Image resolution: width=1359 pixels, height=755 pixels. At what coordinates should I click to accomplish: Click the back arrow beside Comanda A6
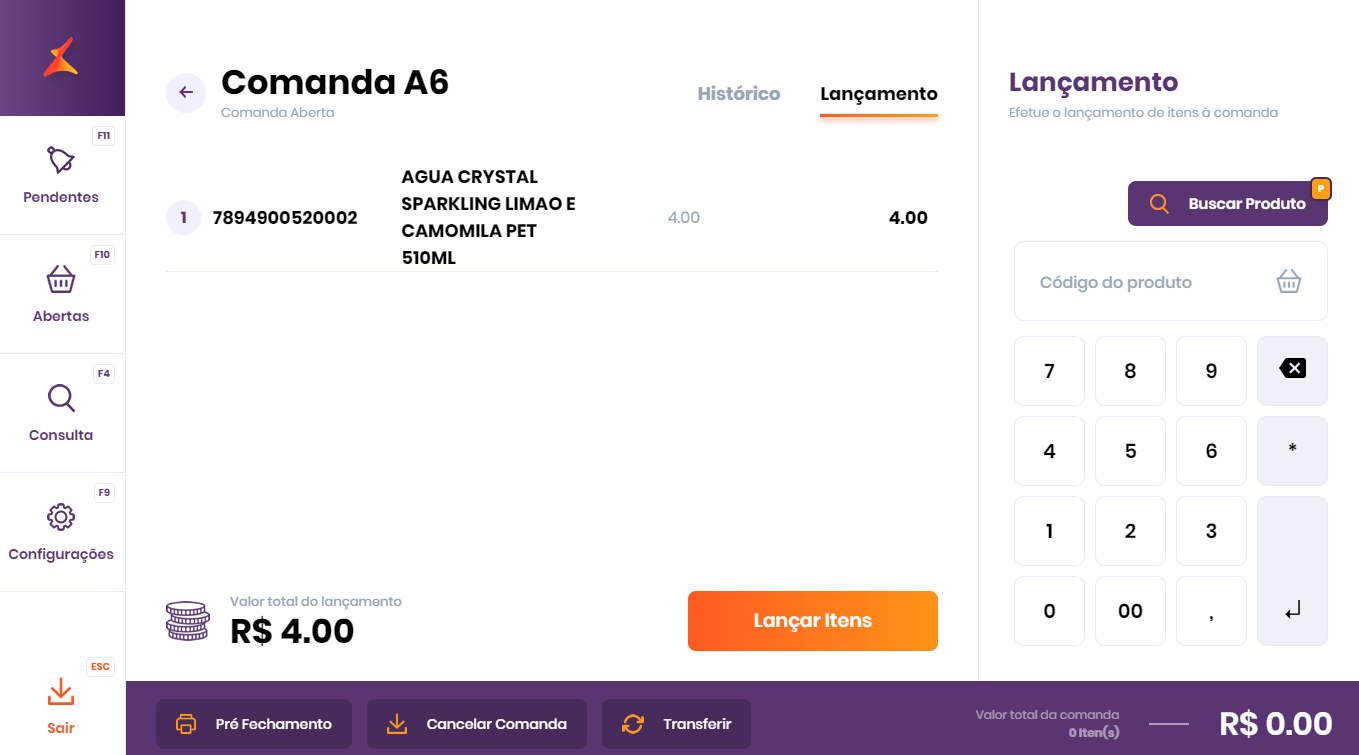tap(186, 93)
